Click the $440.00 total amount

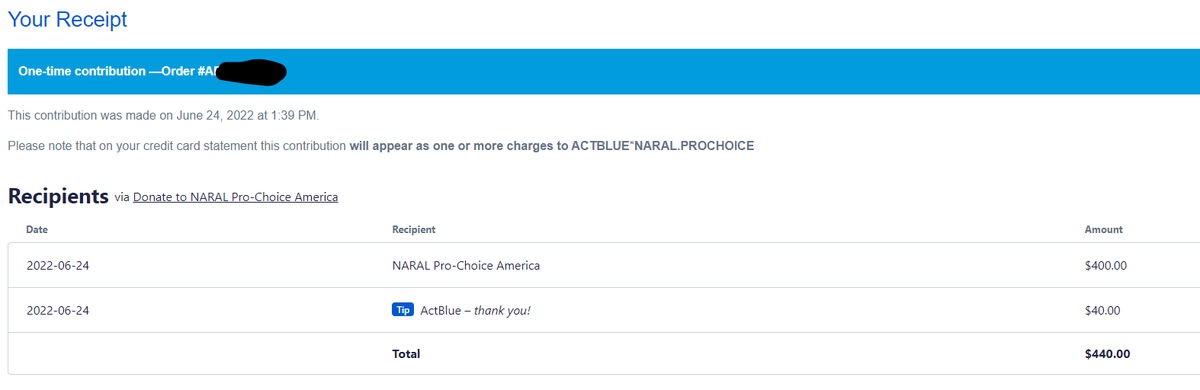click(x=1107, y=354)
